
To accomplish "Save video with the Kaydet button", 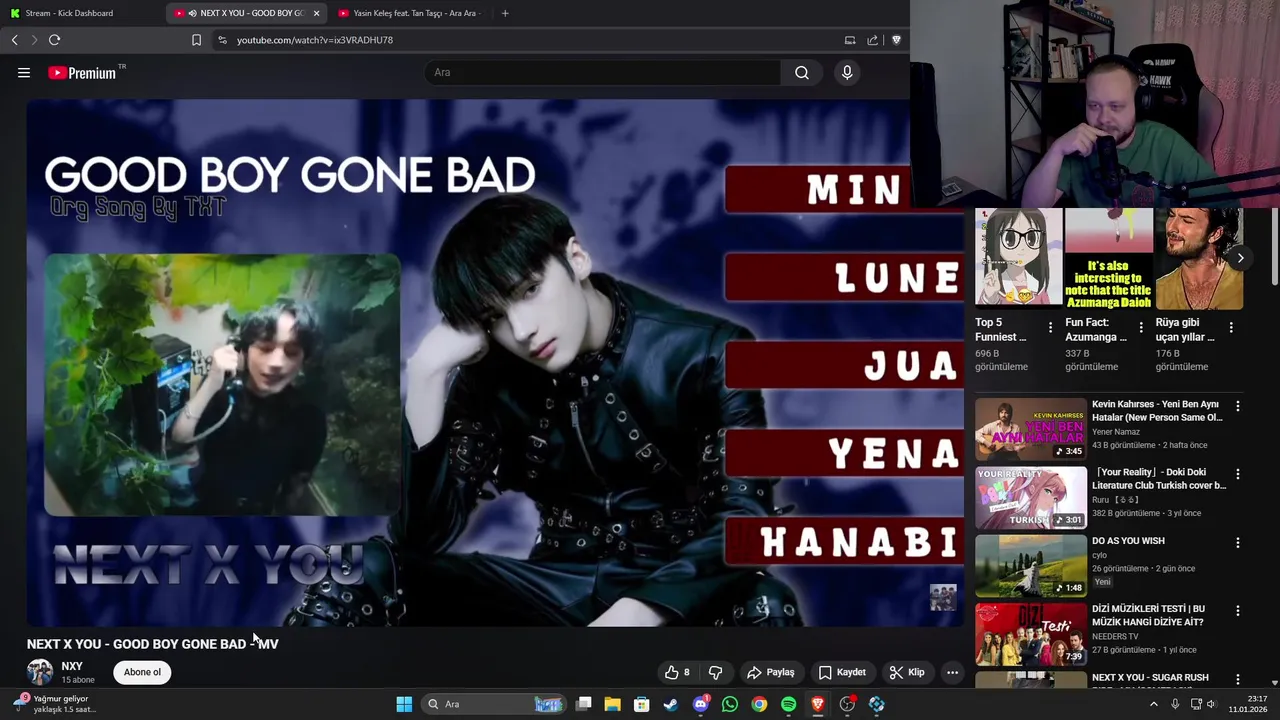I will click(842, 672).
